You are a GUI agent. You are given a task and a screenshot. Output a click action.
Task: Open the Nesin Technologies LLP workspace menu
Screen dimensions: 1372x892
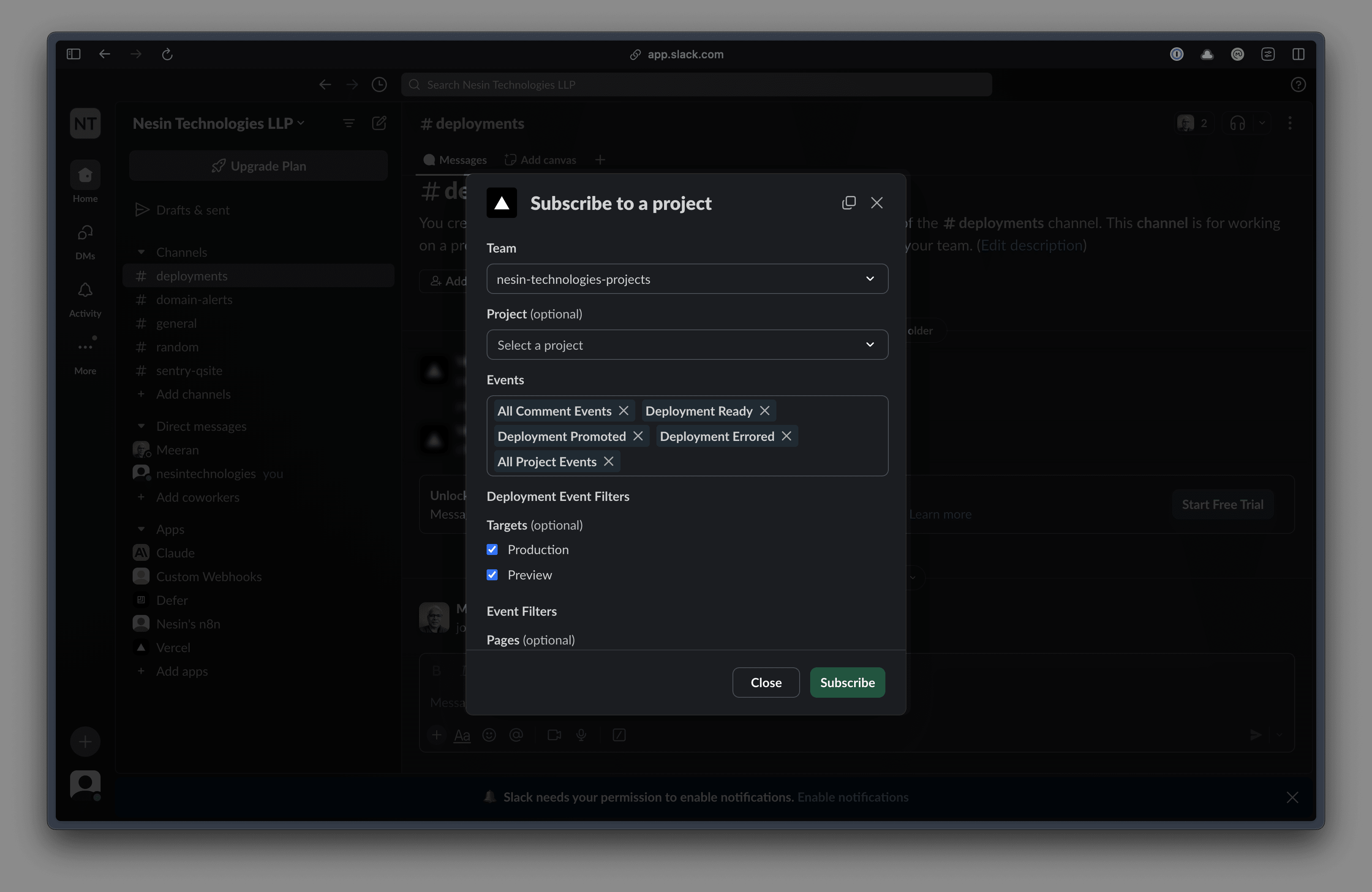[x=218, y=123]
